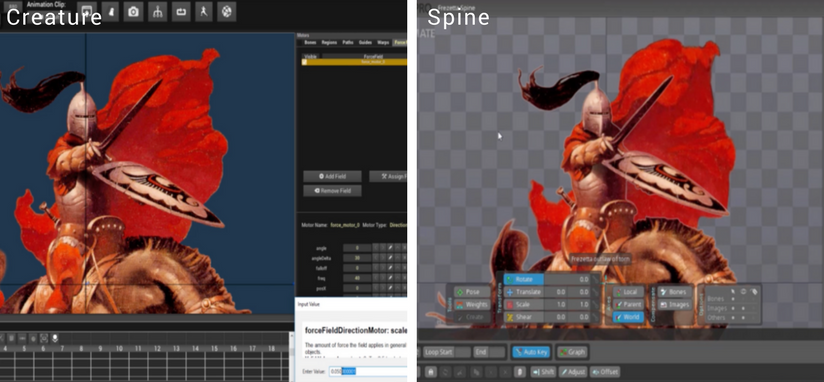Select World axes mode in Spine
Viewport: 824px width, 382px height.
point(628,317)
